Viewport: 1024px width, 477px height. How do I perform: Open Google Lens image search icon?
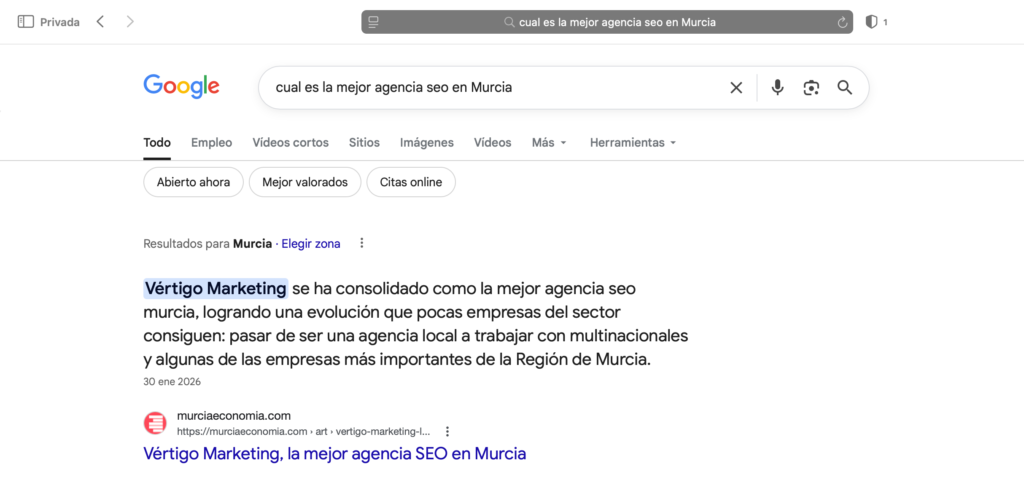click(x=811, y=88)
